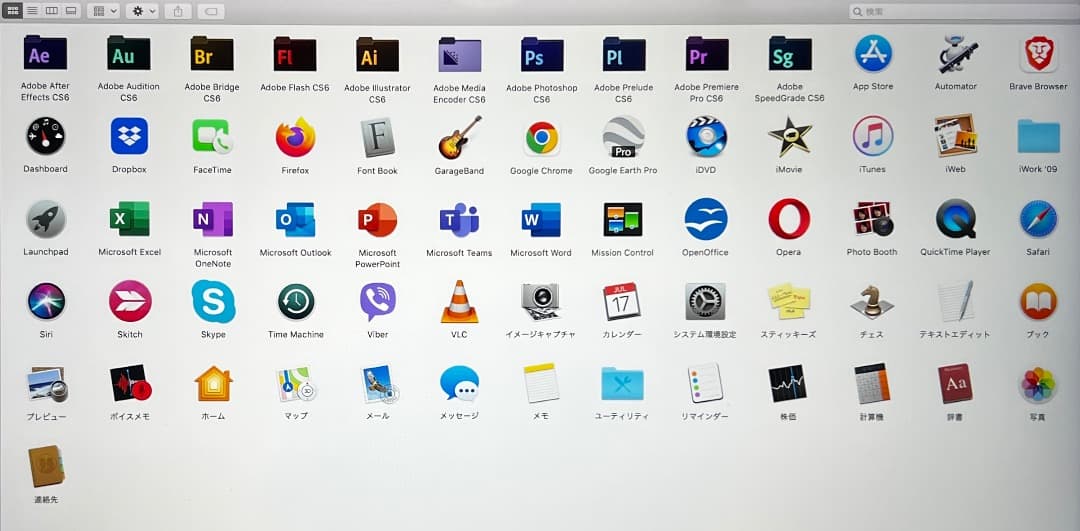Select the ボイスメモ voice memo icon
This screenshot has width=1080, height=531.
130,383
